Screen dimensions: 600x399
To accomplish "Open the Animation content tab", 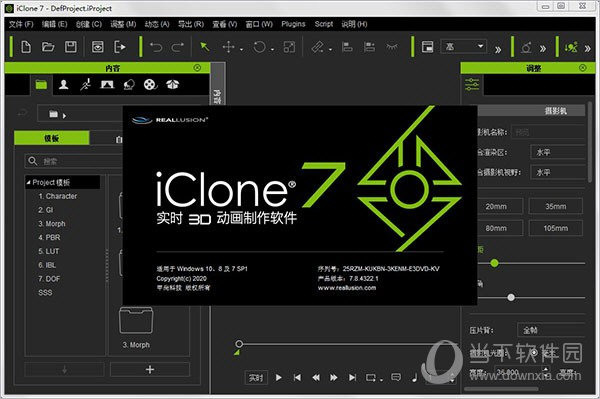I will click(85, 85).
